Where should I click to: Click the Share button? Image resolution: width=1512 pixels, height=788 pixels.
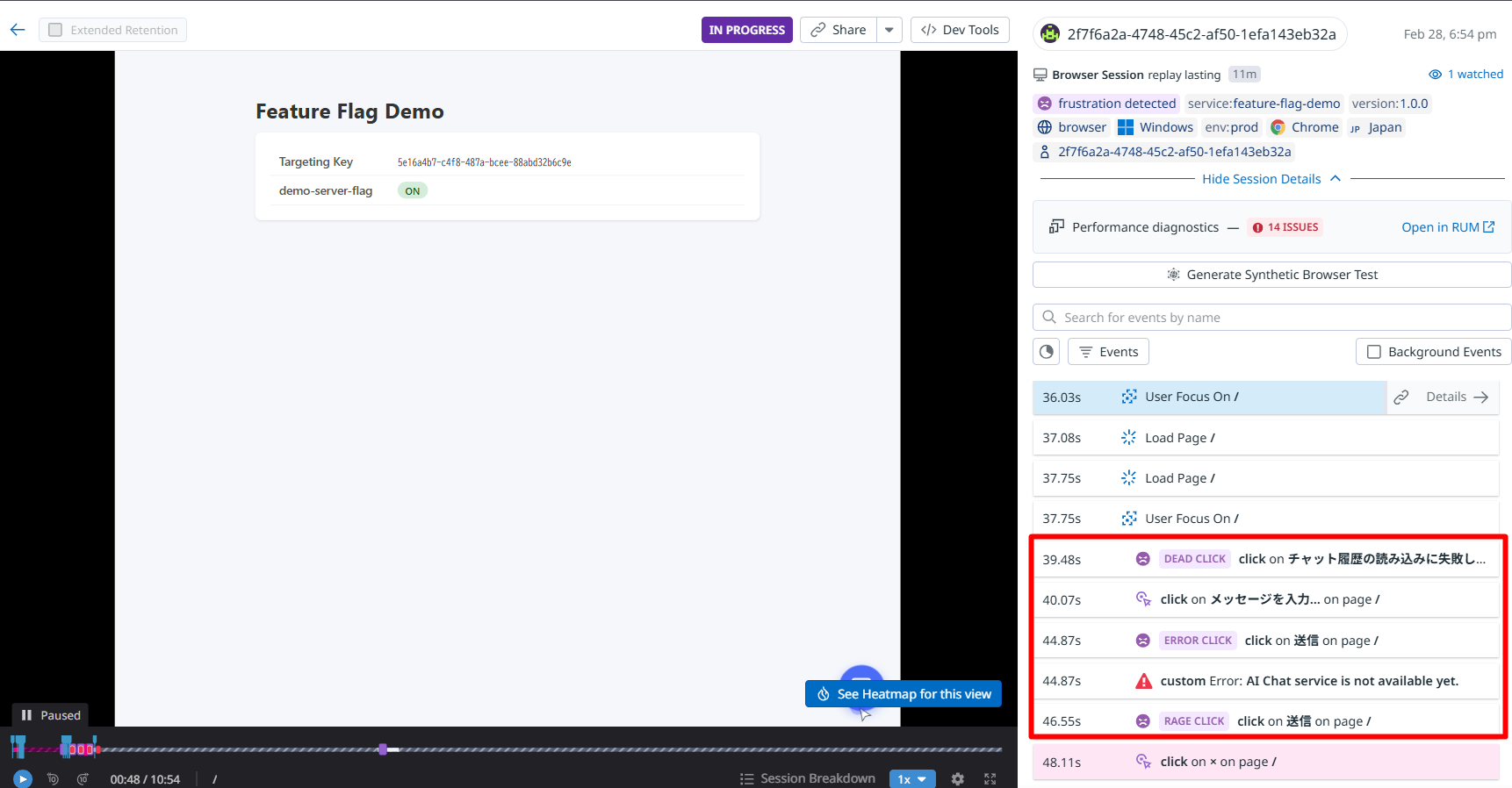[x=839, y=30]
